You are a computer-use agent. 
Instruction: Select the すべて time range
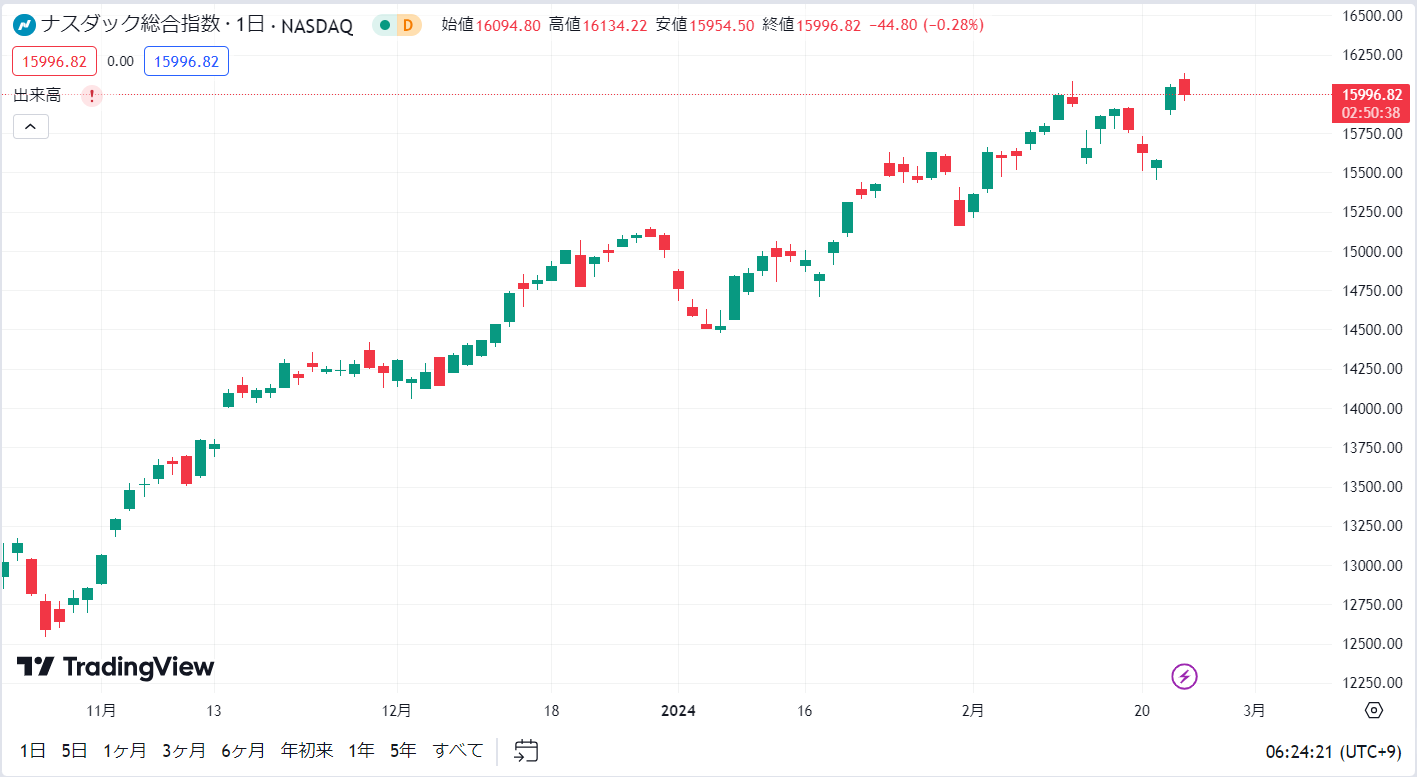458,750
